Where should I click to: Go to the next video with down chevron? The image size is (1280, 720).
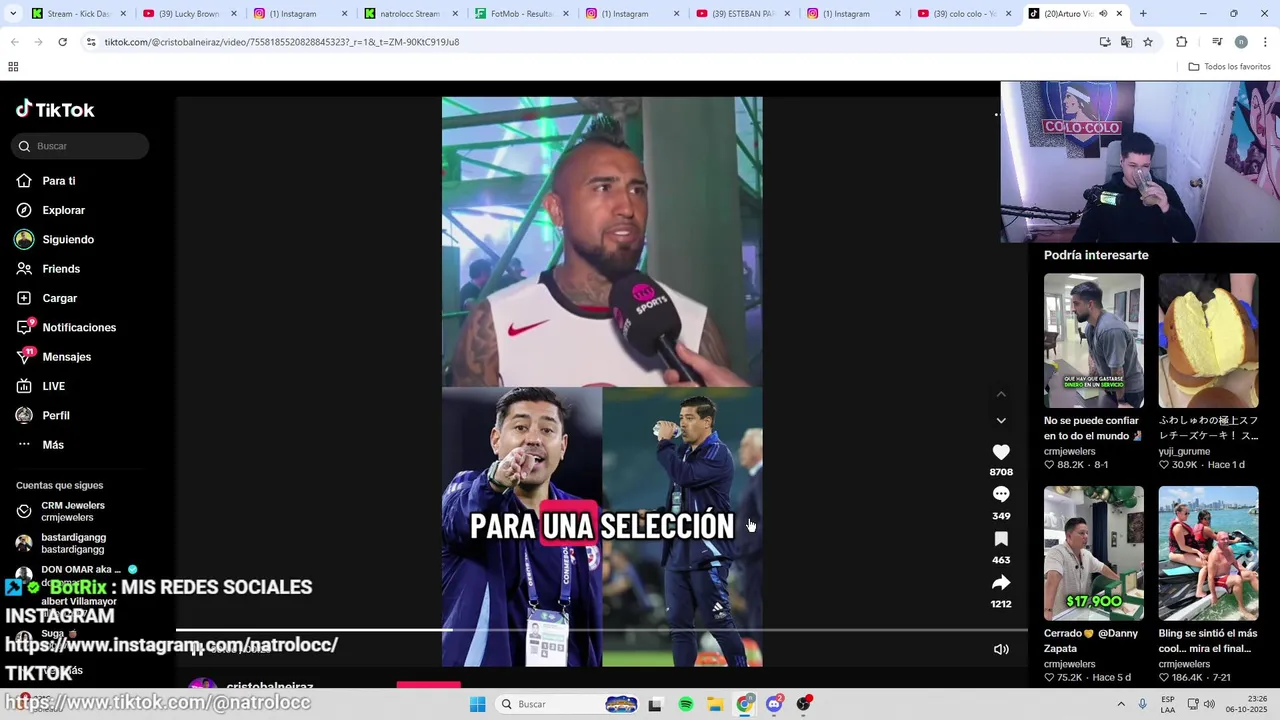click(x=1001, y=420)
